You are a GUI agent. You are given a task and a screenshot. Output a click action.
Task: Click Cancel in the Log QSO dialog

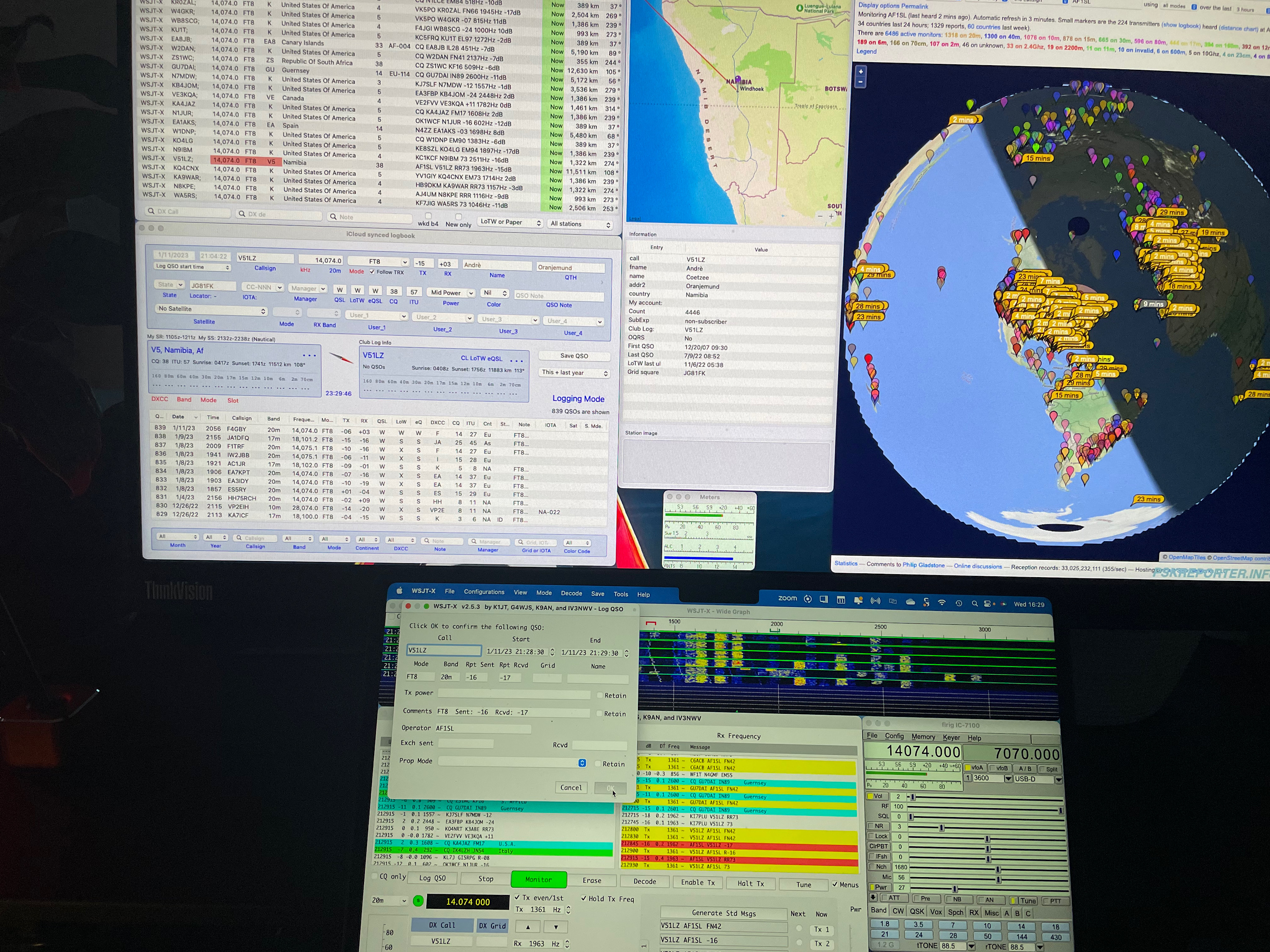point(571,787)
